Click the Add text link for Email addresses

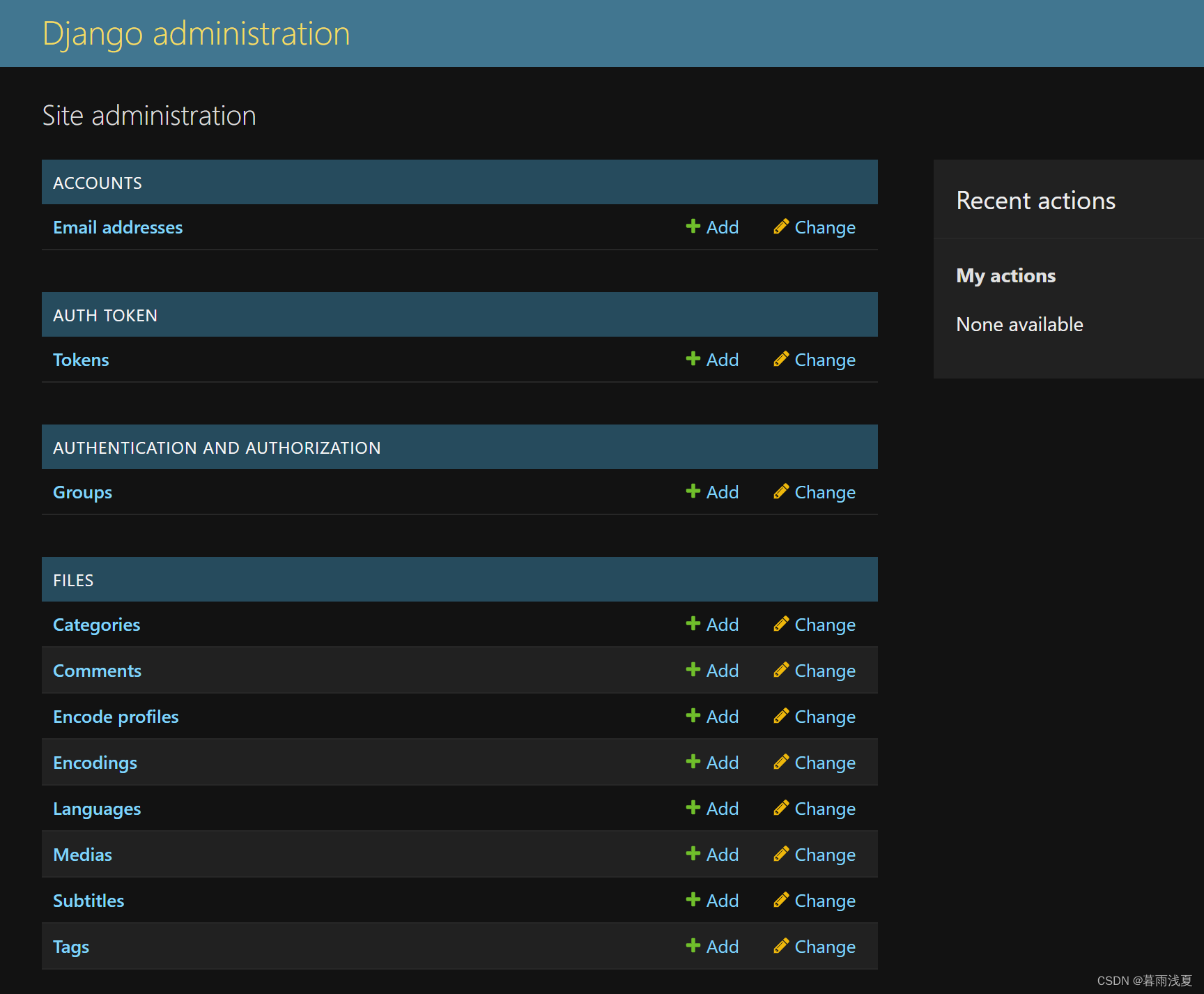tap(723, 227)
